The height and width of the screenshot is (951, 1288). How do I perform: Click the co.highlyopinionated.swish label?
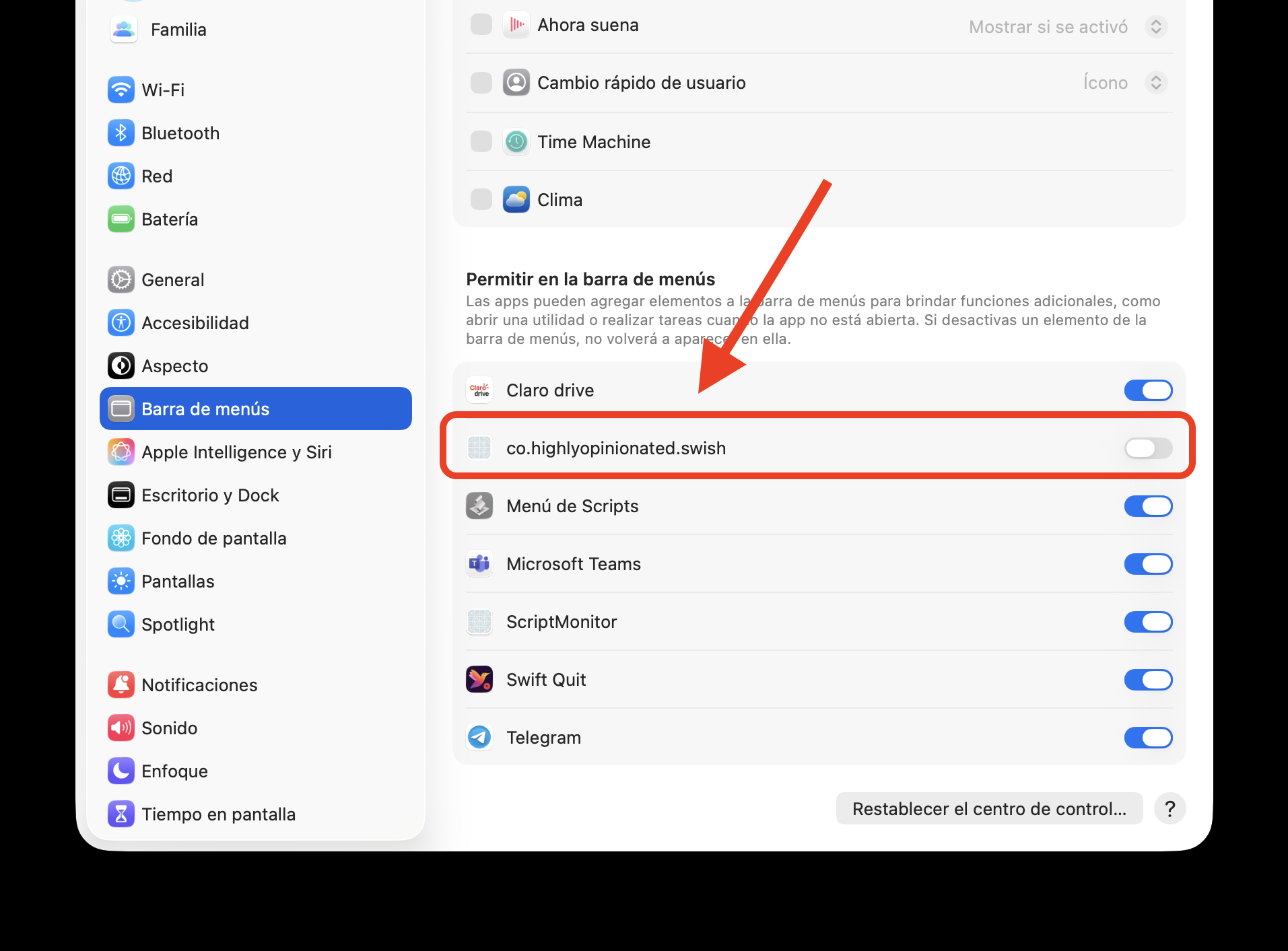tap(616, 448)
